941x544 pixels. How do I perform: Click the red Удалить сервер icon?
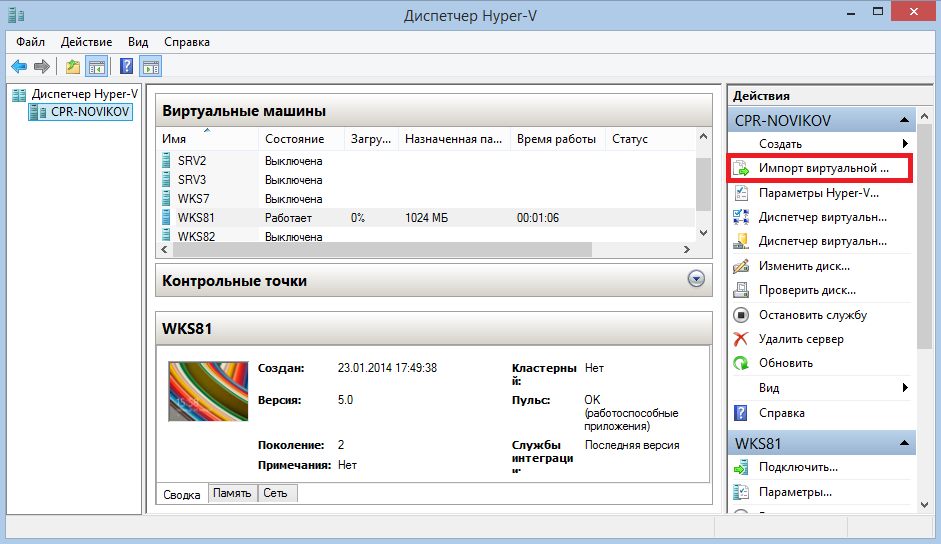click(x=741, y=339)
